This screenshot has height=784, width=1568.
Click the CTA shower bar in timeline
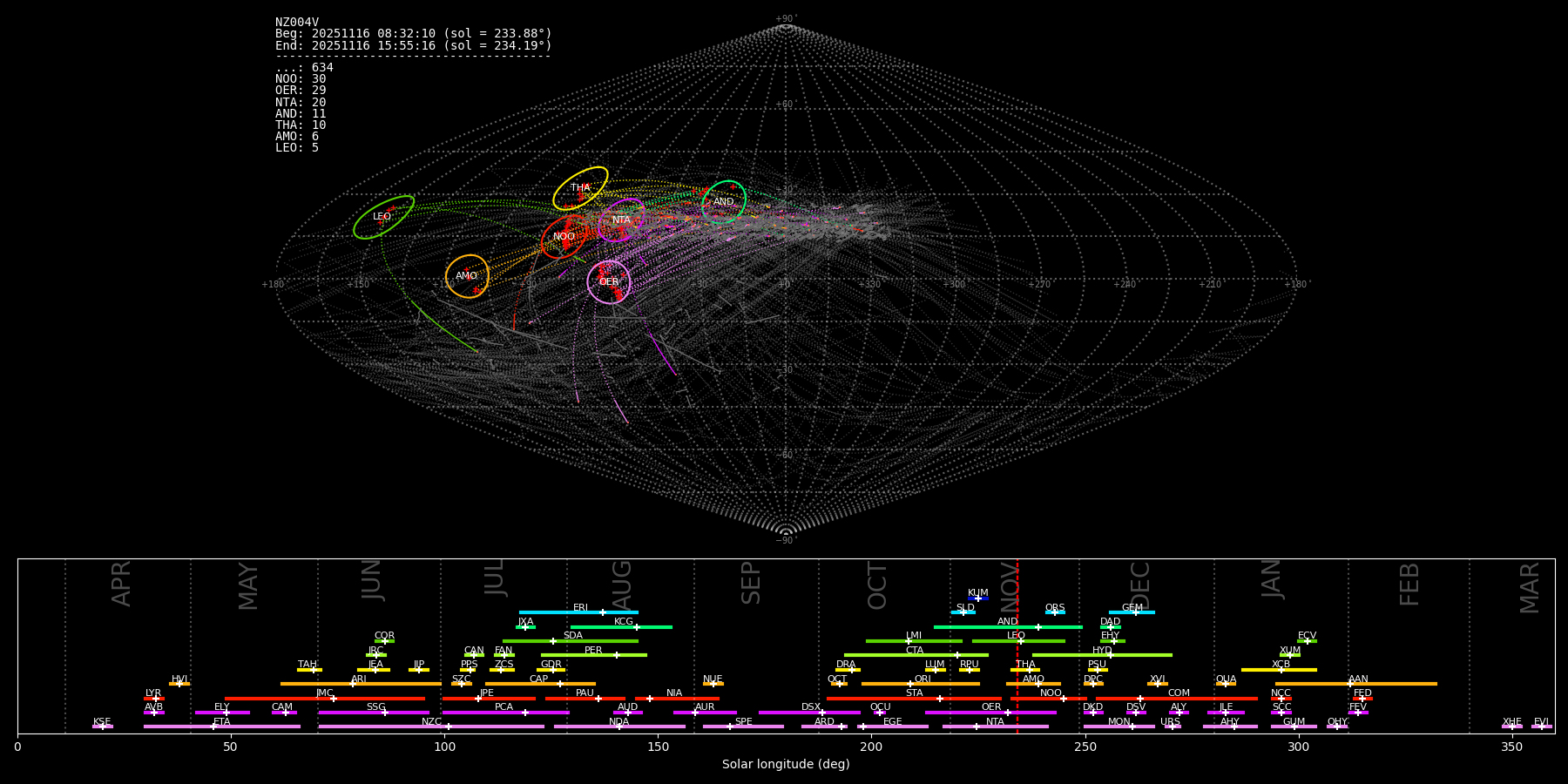point(916,655)
